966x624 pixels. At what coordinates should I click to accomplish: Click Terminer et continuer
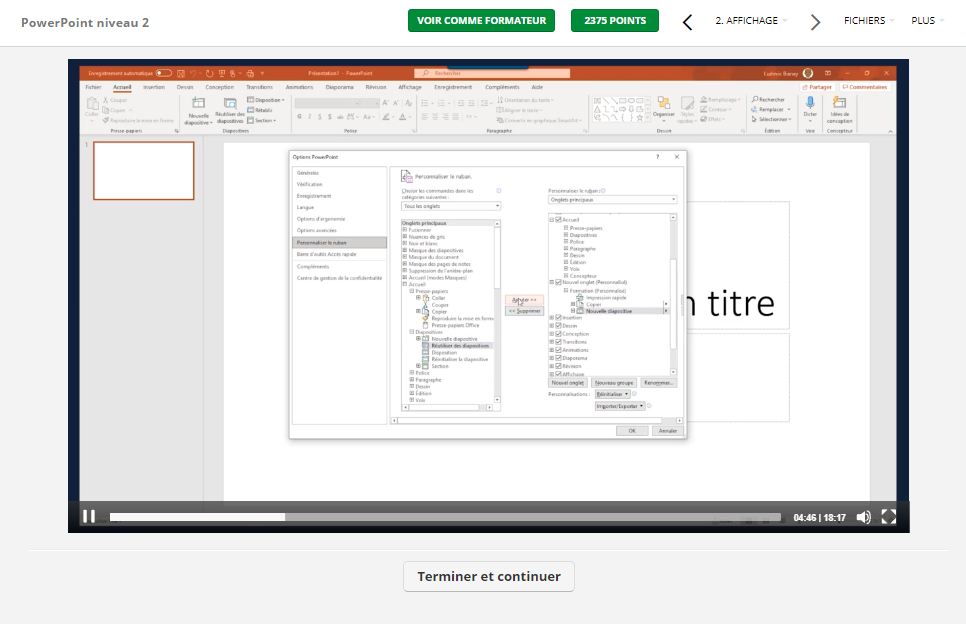point(489,577)
